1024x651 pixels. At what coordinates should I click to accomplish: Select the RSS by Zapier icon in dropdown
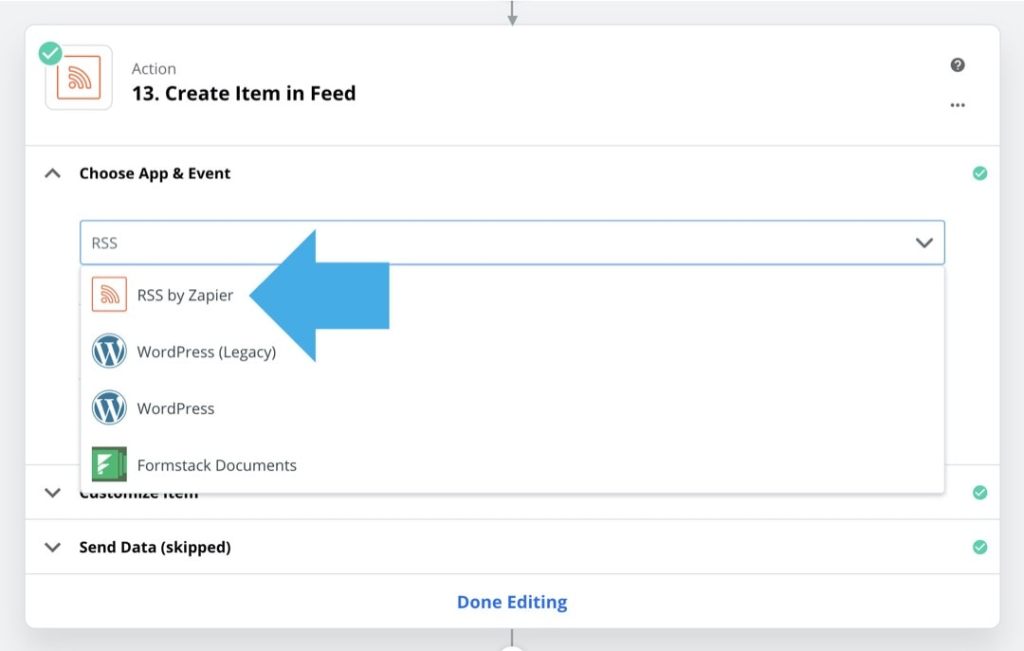(x=109, y=295)
